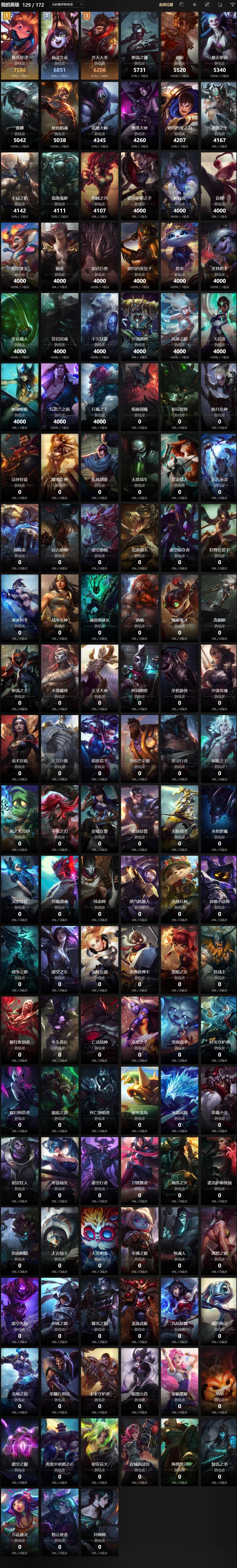Select the 盲僧 champion card
237x1568 pixels.
coord(219,186)
